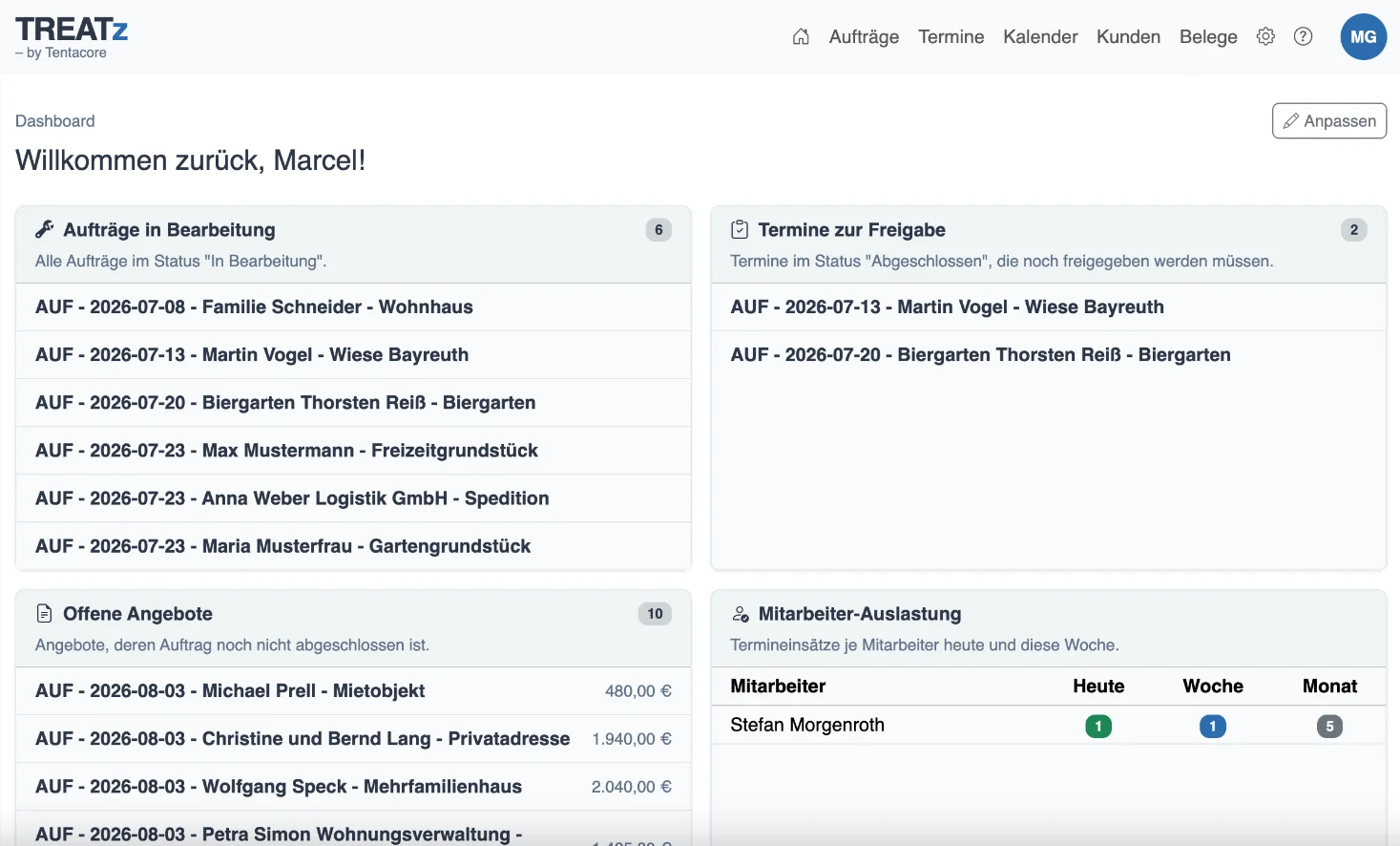Go to home via house icon
This screenshot has height=846, width=1400.
pyautogui.click(x=801, y=36)
